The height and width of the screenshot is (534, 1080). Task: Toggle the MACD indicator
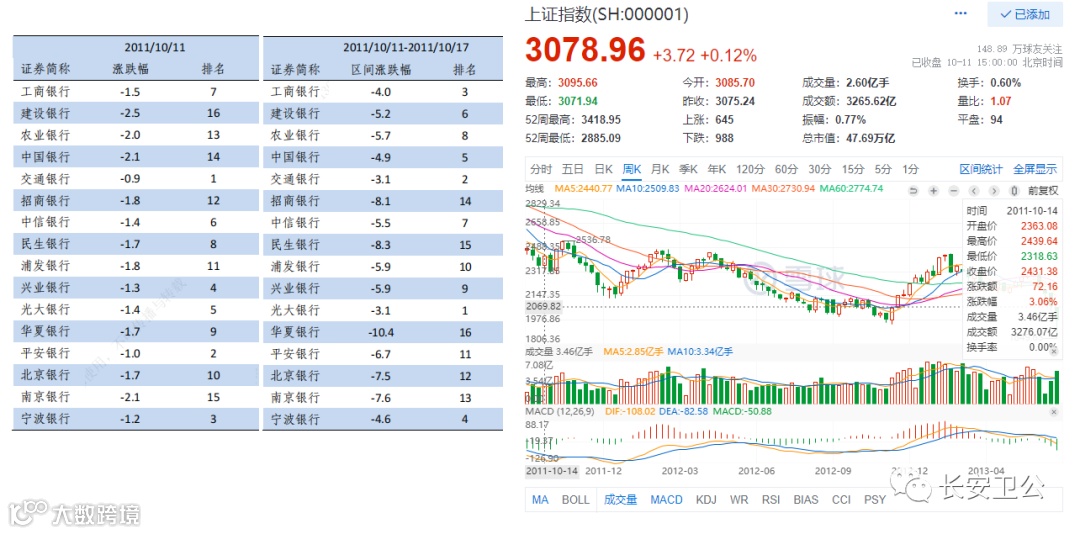pos(666,500)
